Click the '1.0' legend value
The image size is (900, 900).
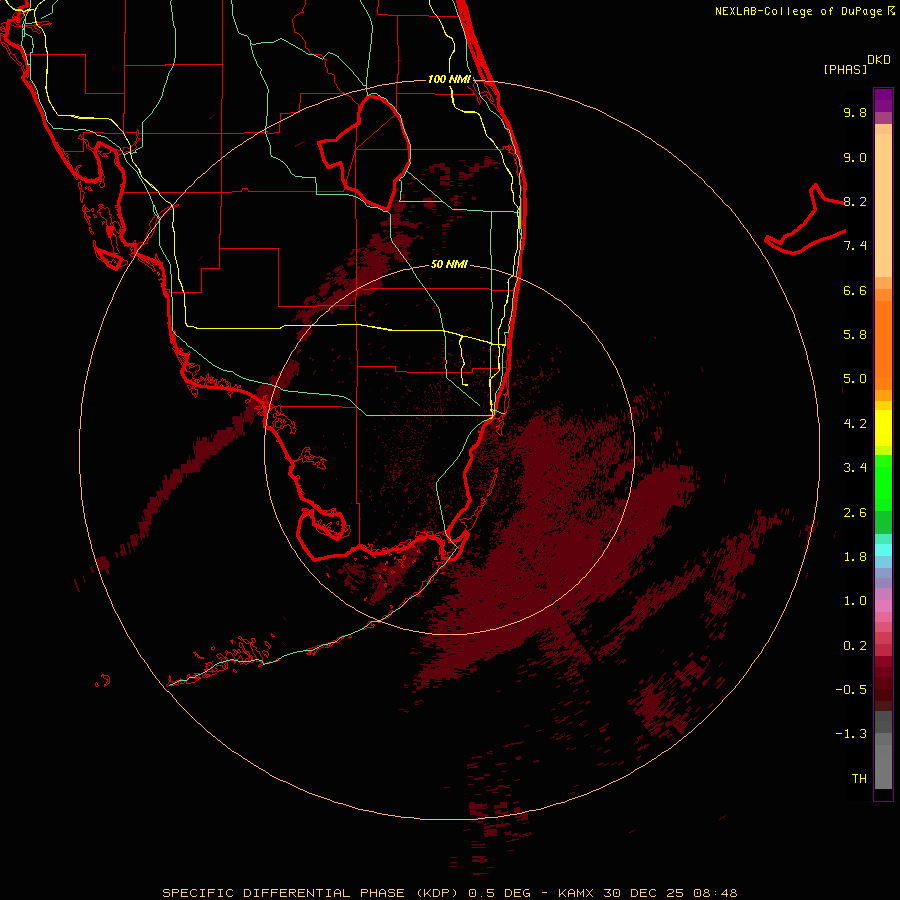coord(855,601)
